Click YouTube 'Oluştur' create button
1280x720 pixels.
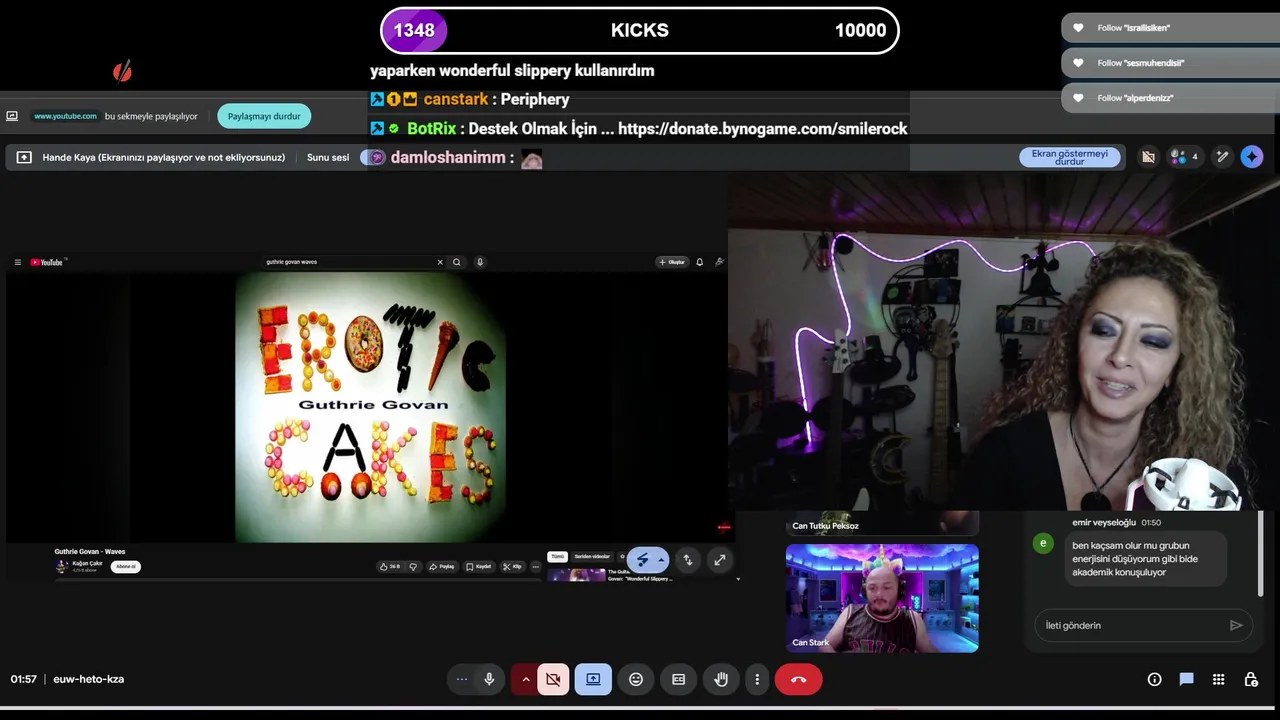671,262
